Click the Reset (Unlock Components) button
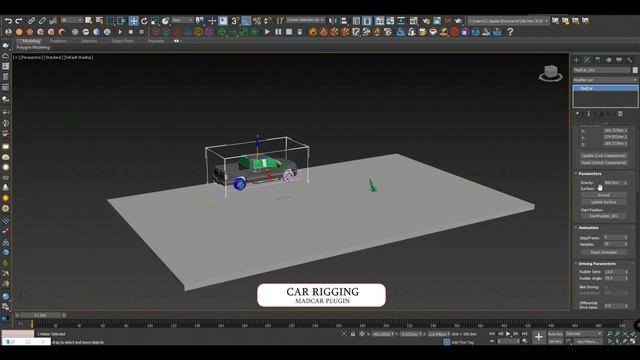The height and width of the screenshot is (360, 640). pos(604,163)
